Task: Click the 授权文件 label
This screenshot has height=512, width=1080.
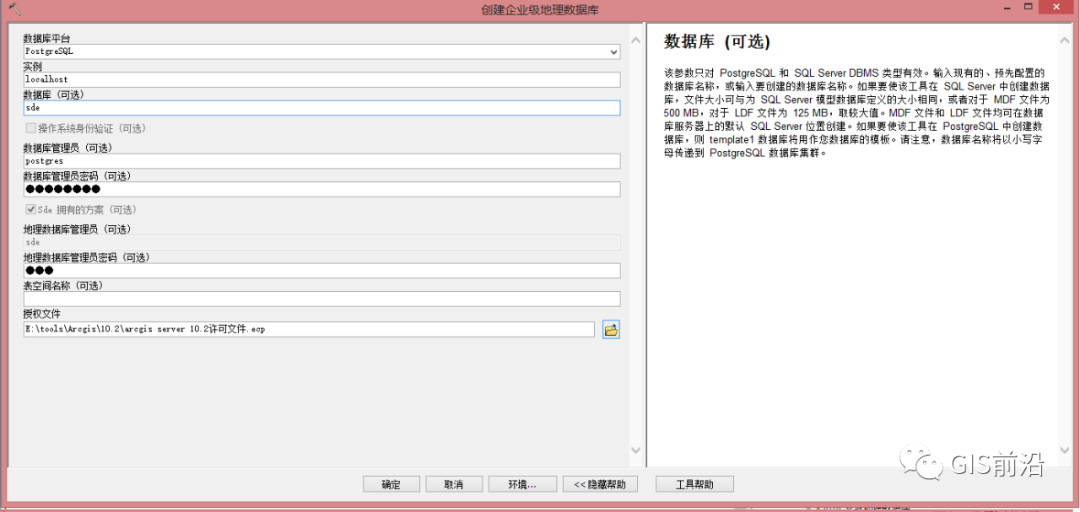Action: tap(42, 315)
